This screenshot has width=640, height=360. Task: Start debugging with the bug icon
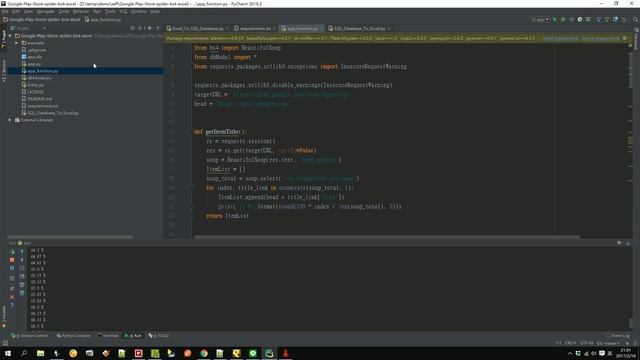click(x=563, y=19)
